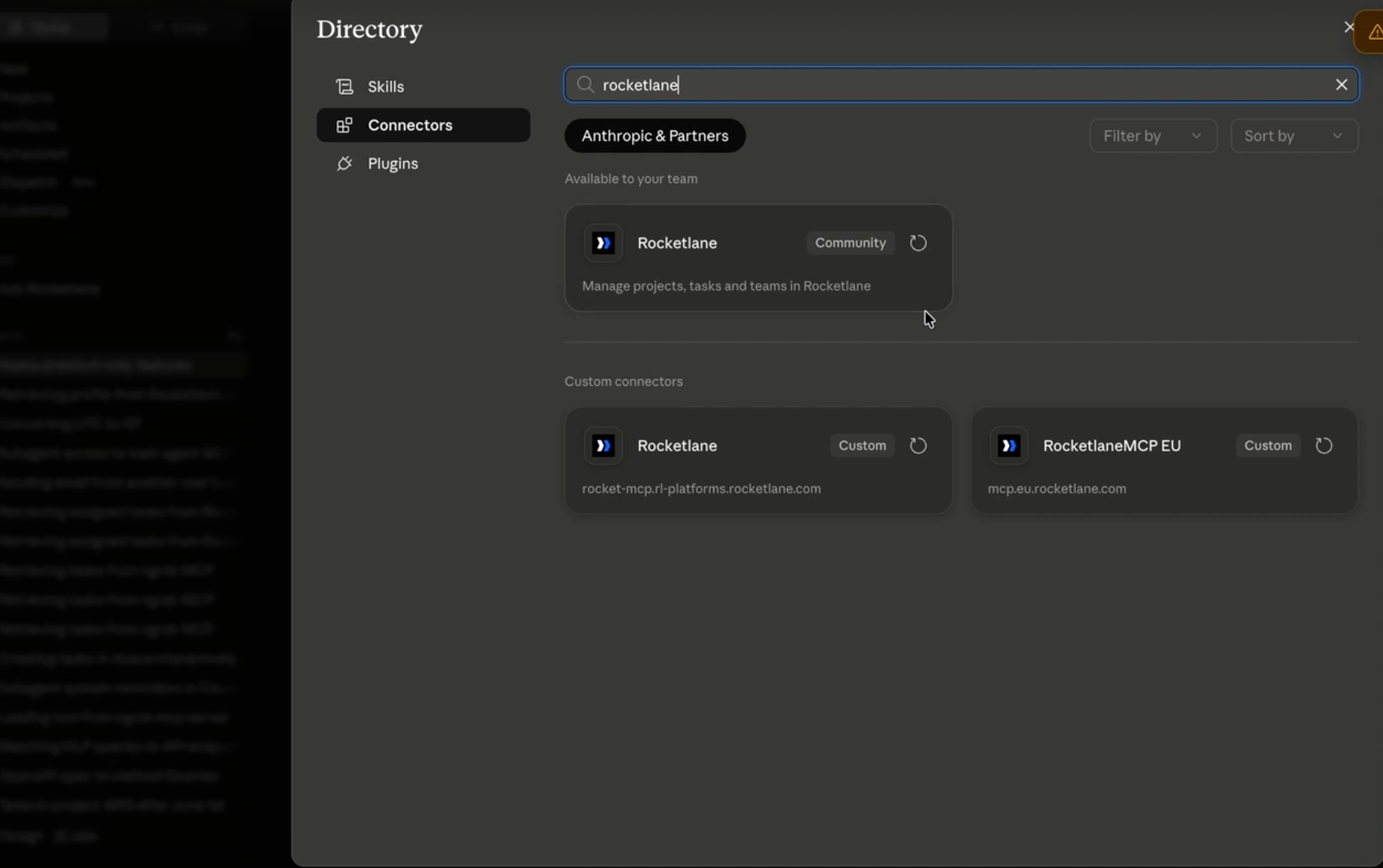Image resolution: width=1383 pixels, height=868 pixels.
Task: Click the "RocketlaneMCP EU" connector name
Action: point(1112,445)
